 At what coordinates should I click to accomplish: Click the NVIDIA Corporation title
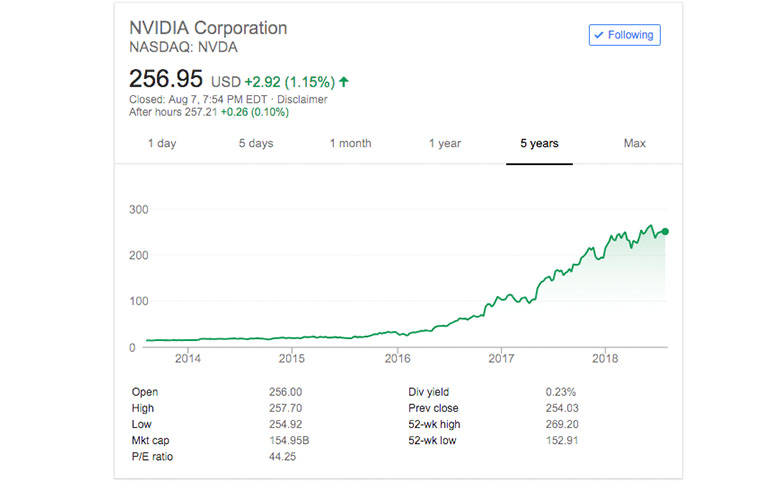208,28
